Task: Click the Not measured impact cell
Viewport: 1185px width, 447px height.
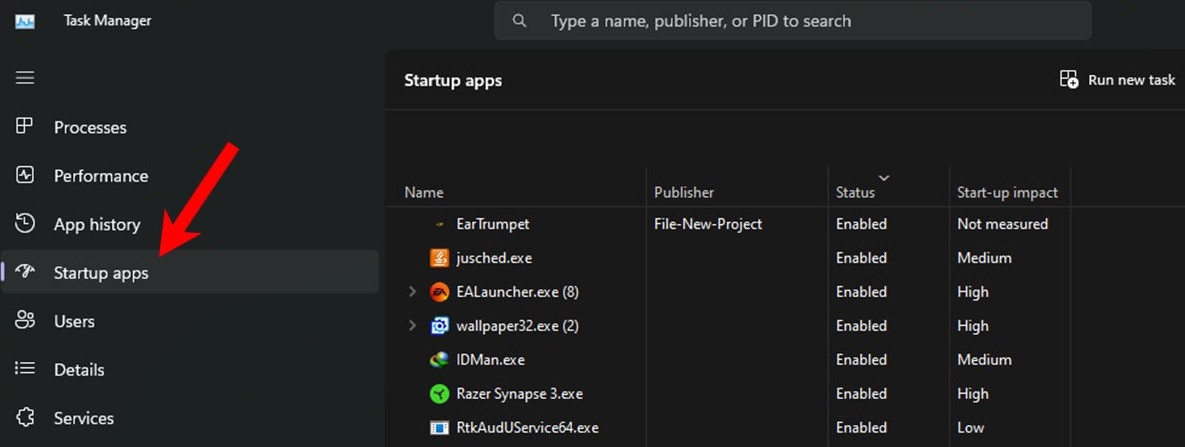Action: 1002,224
